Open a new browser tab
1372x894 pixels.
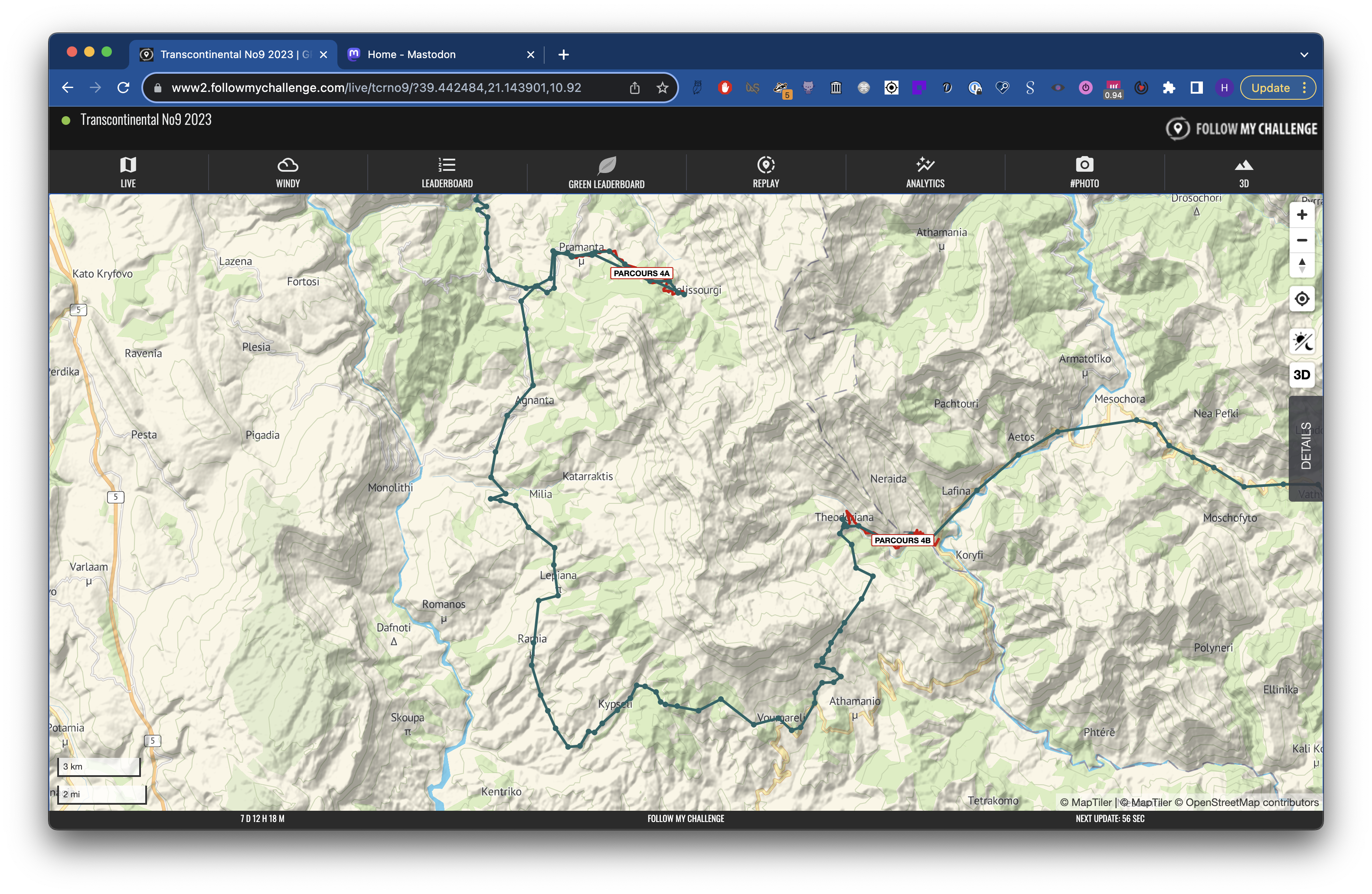(564, 54)
